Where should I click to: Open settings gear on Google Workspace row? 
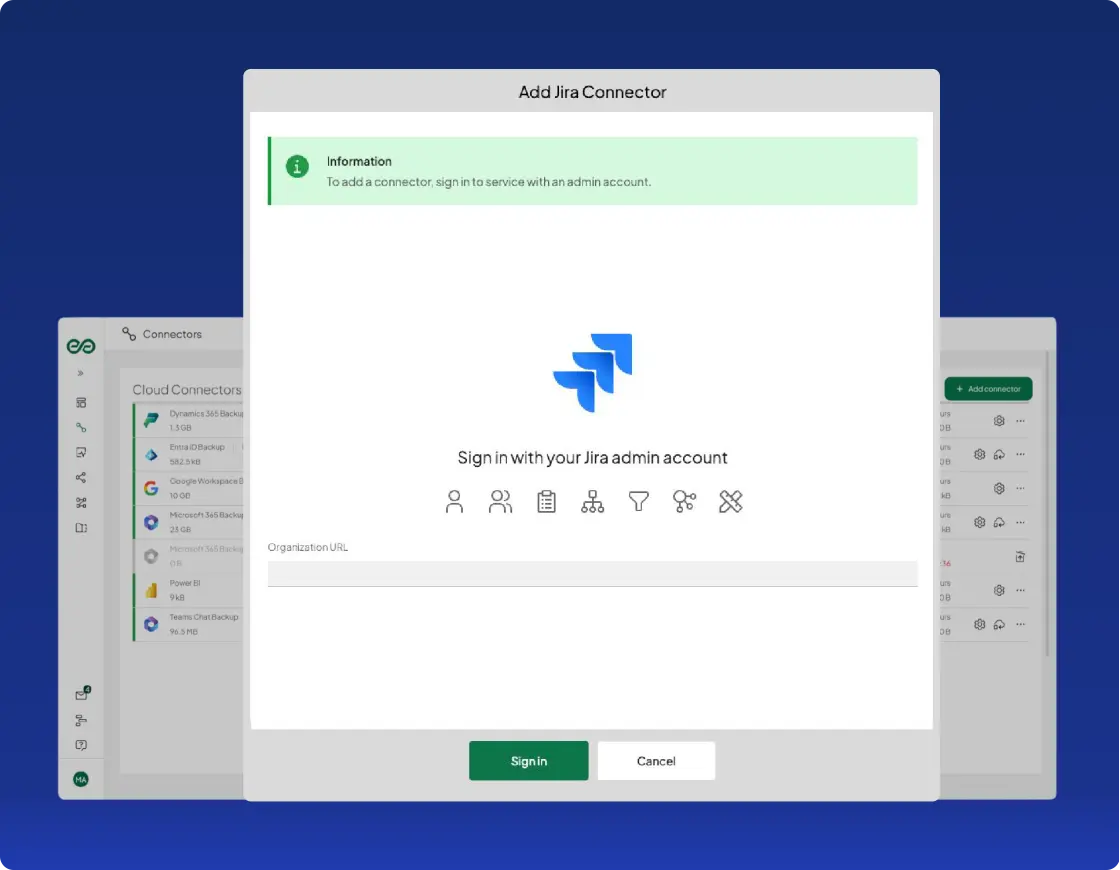[999, 489]
